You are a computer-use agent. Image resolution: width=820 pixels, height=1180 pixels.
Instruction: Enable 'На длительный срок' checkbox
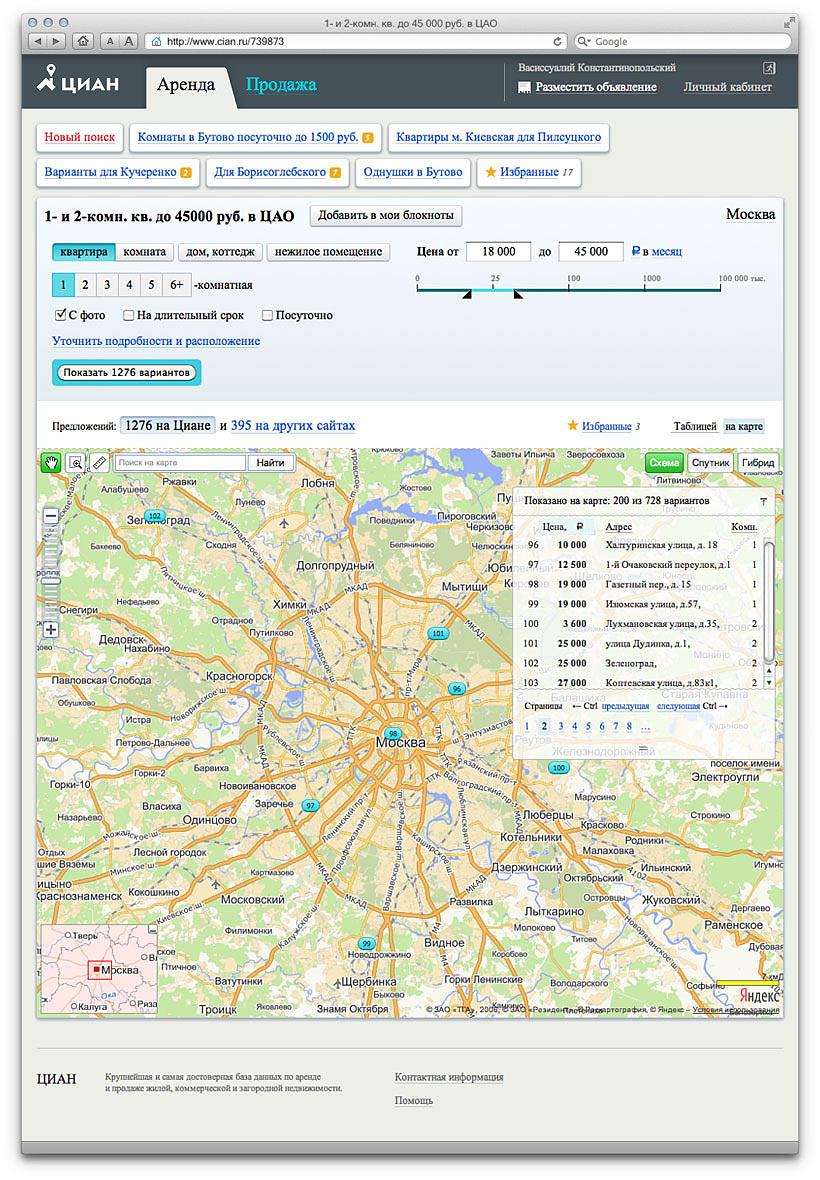click(x=129, y=315)
